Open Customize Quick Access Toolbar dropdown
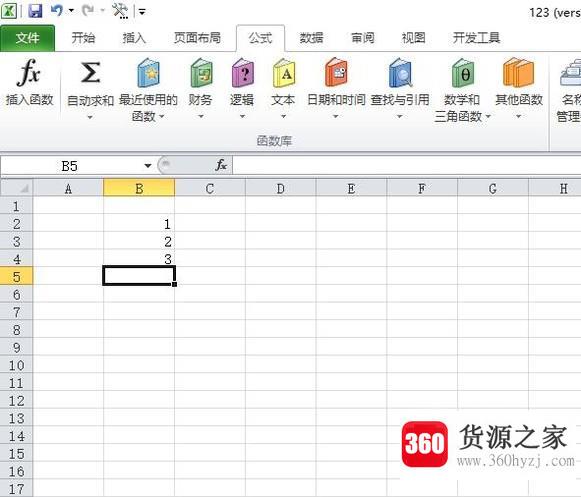The height and width of the screenshot is (497, 581). [x=142, y=11]
